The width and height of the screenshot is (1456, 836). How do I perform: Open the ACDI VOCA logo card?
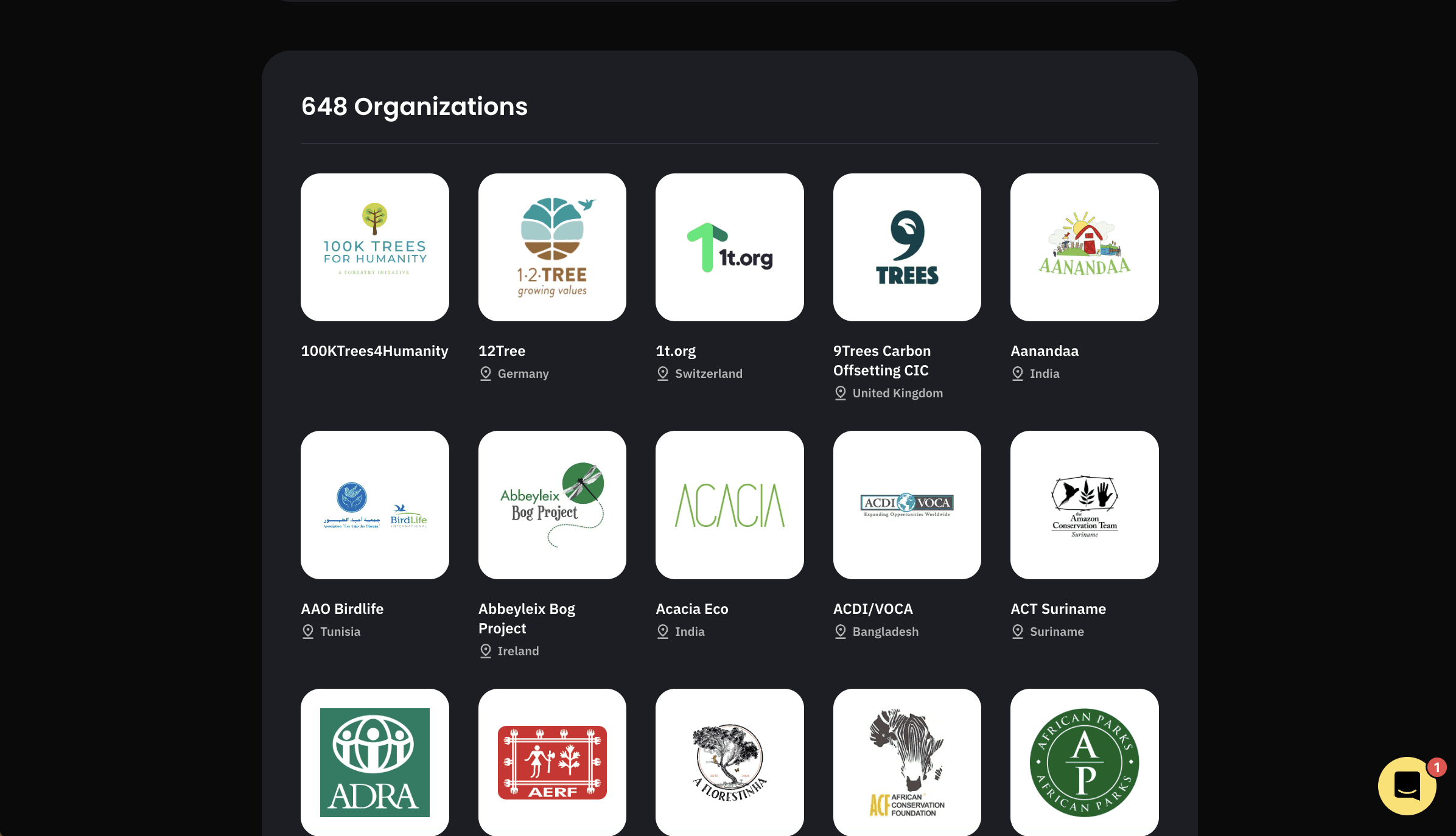907,505
